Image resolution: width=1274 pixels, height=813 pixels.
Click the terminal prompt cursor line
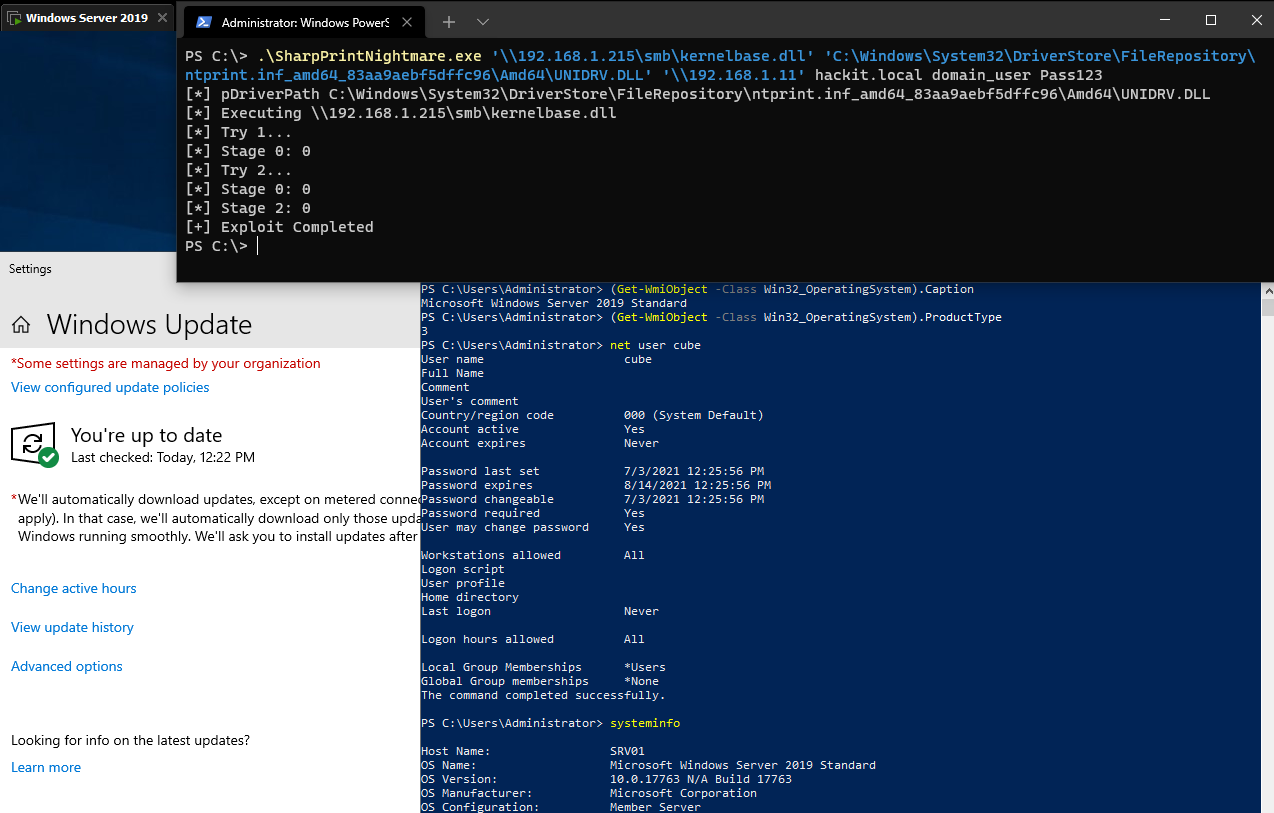coord(221,246)
